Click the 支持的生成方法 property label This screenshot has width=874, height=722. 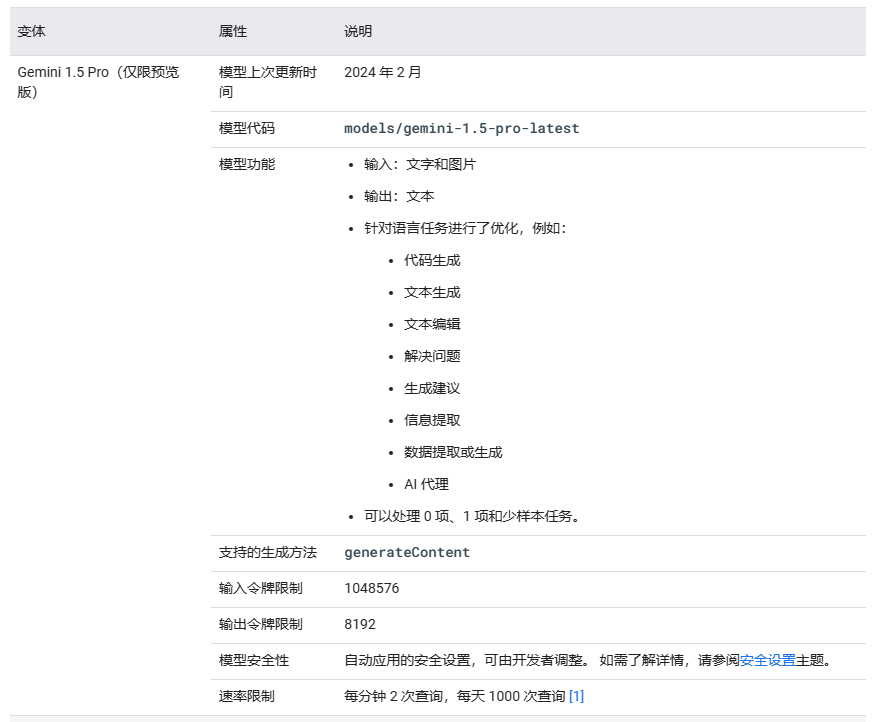coord(268,553)
